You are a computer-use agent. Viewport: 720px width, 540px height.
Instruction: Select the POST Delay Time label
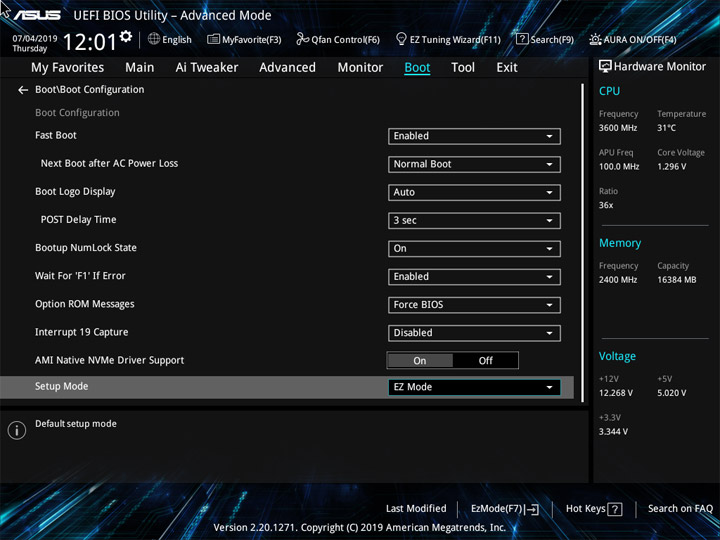[79, 219]
